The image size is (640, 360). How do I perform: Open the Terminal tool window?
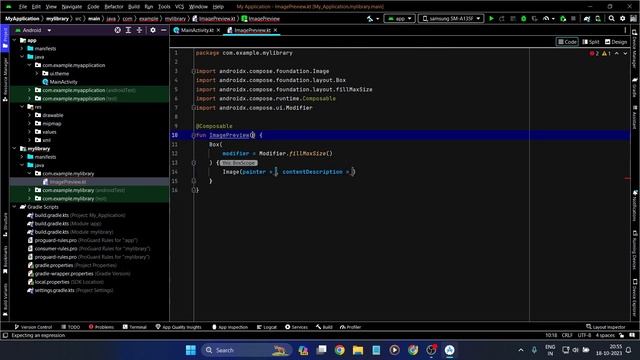[x=135, y=327]
